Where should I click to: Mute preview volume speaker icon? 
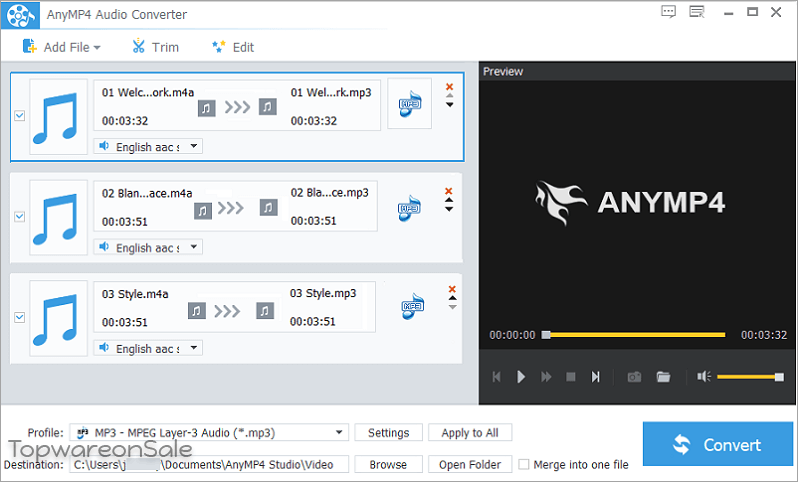pyautogui.click(x=704, y=377)
